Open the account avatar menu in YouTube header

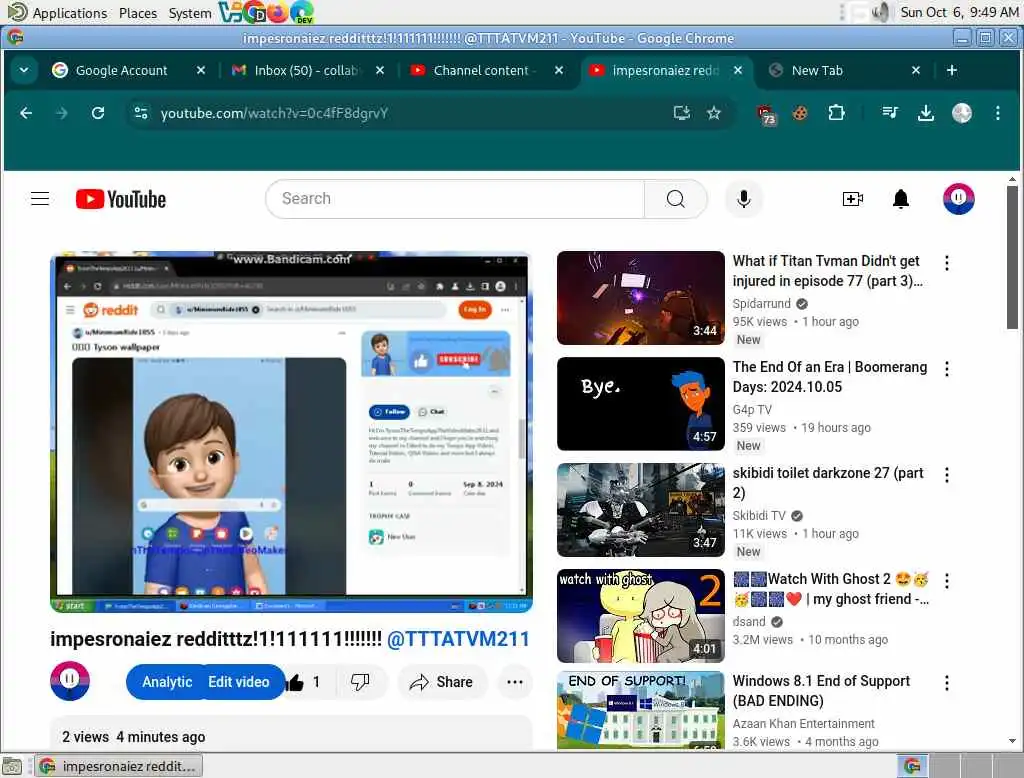(958, 199)
